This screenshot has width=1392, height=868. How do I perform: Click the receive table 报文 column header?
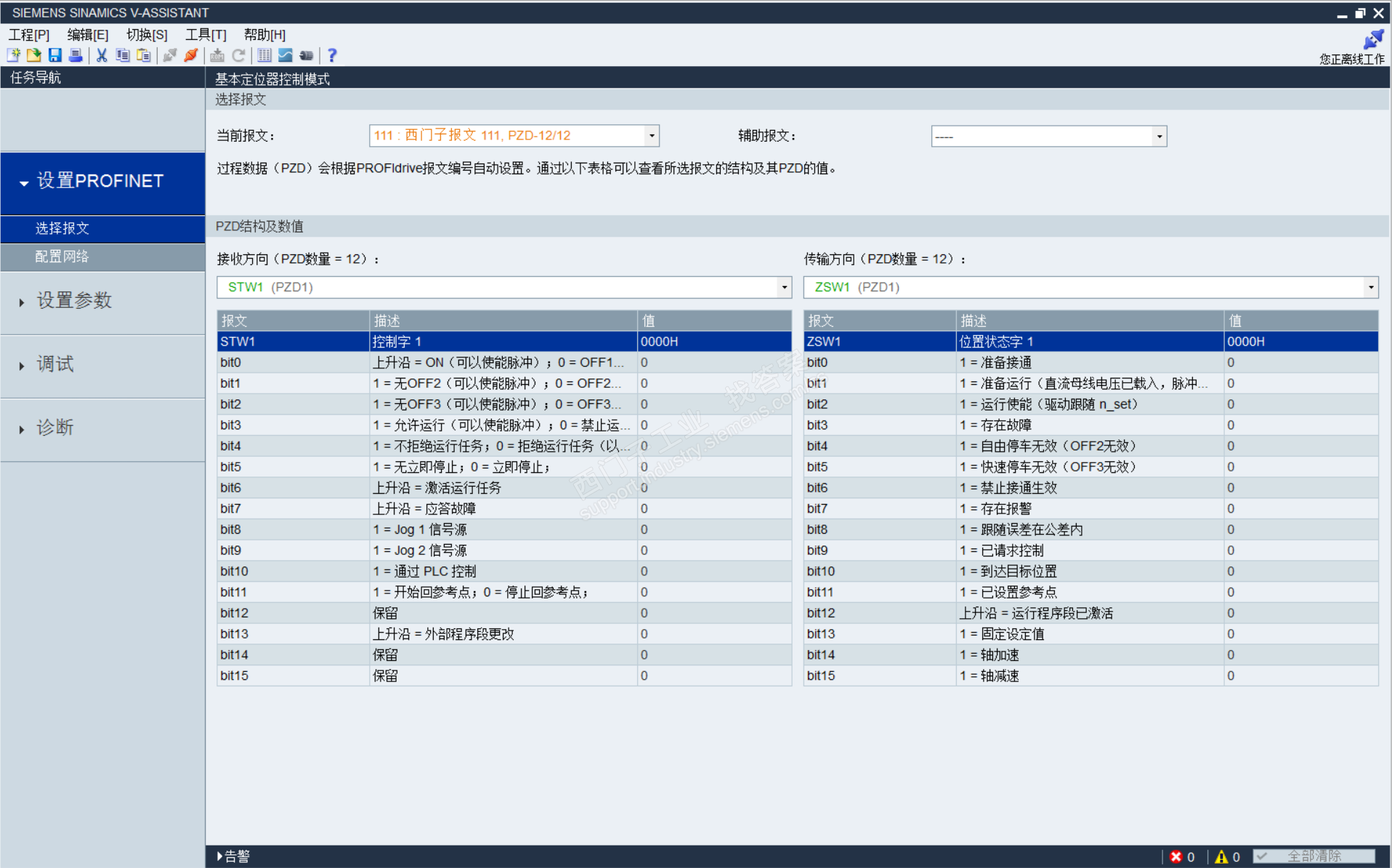pos(293,321)
